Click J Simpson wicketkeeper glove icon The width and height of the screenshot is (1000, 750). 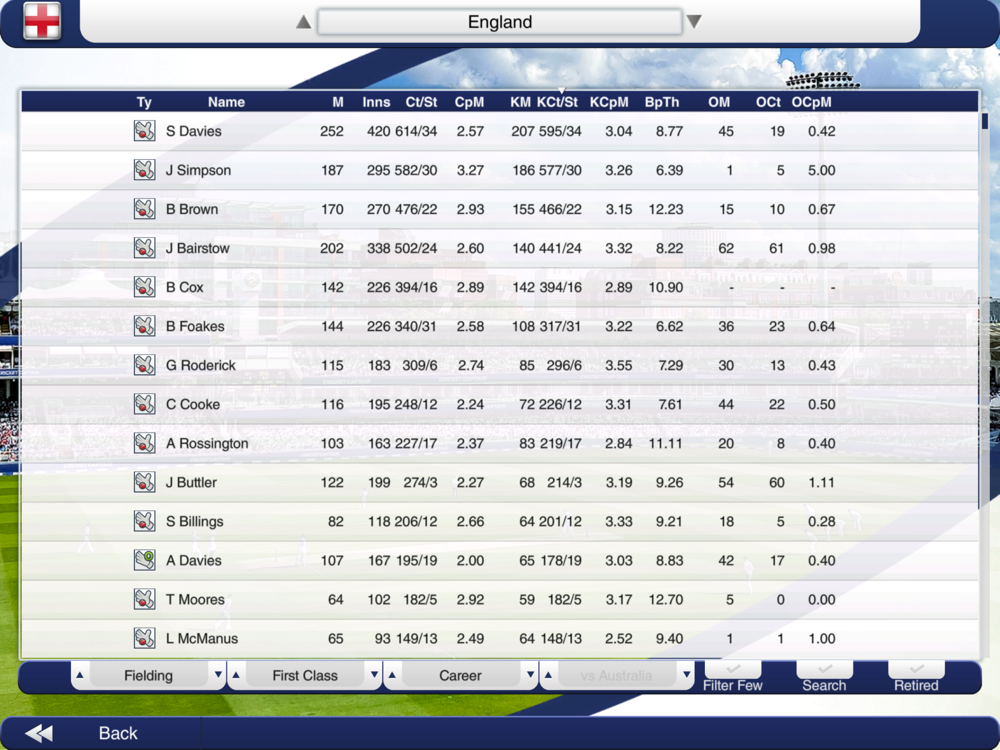click(x=145, y=170)
